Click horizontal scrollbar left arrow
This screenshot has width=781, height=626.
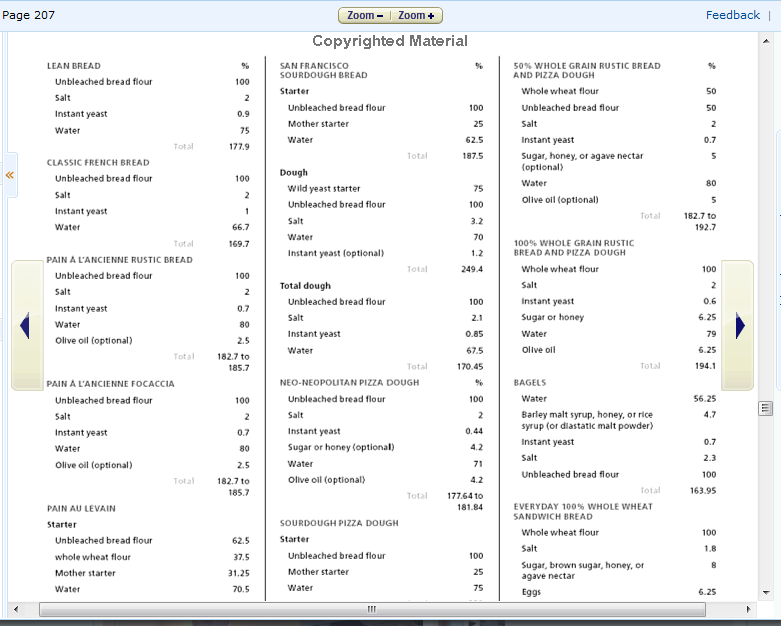point(16,609)
